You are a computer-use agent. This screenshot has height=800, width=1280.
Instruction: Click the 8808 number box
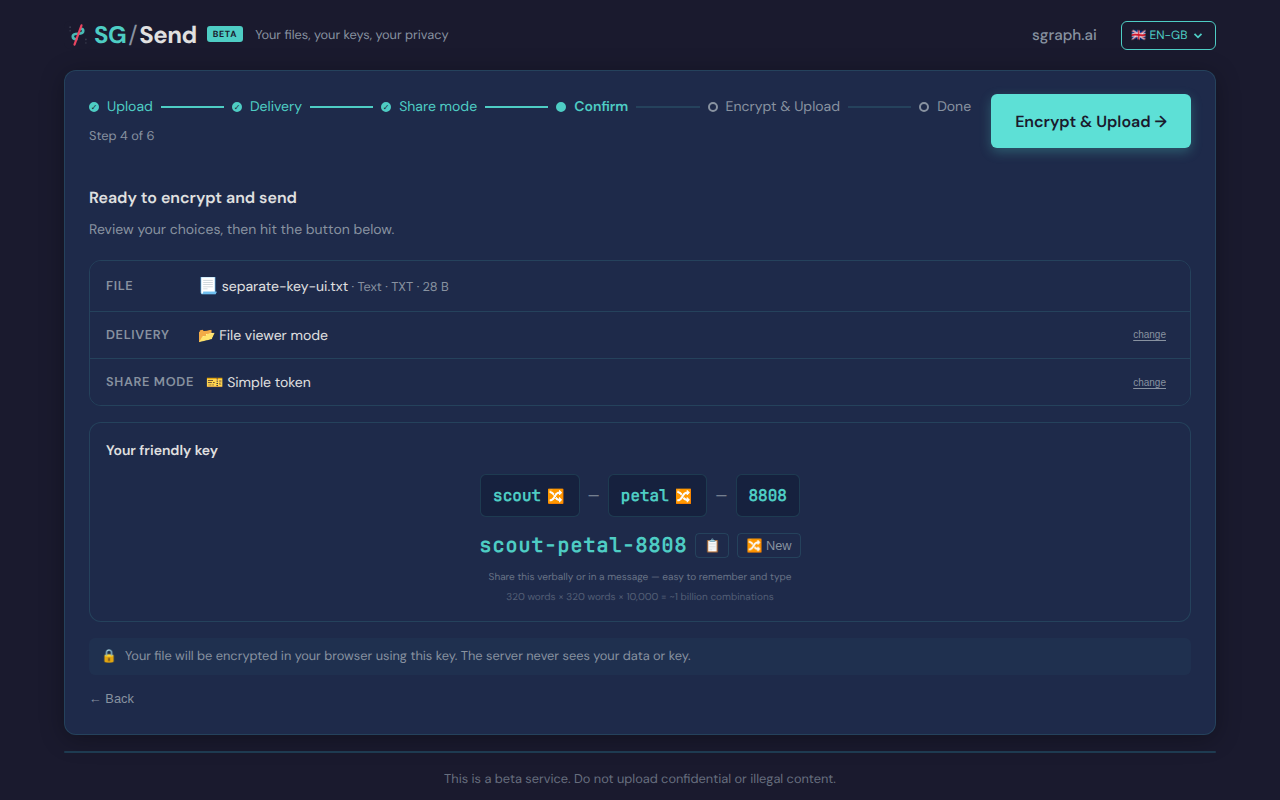click(x=768, y=496)
